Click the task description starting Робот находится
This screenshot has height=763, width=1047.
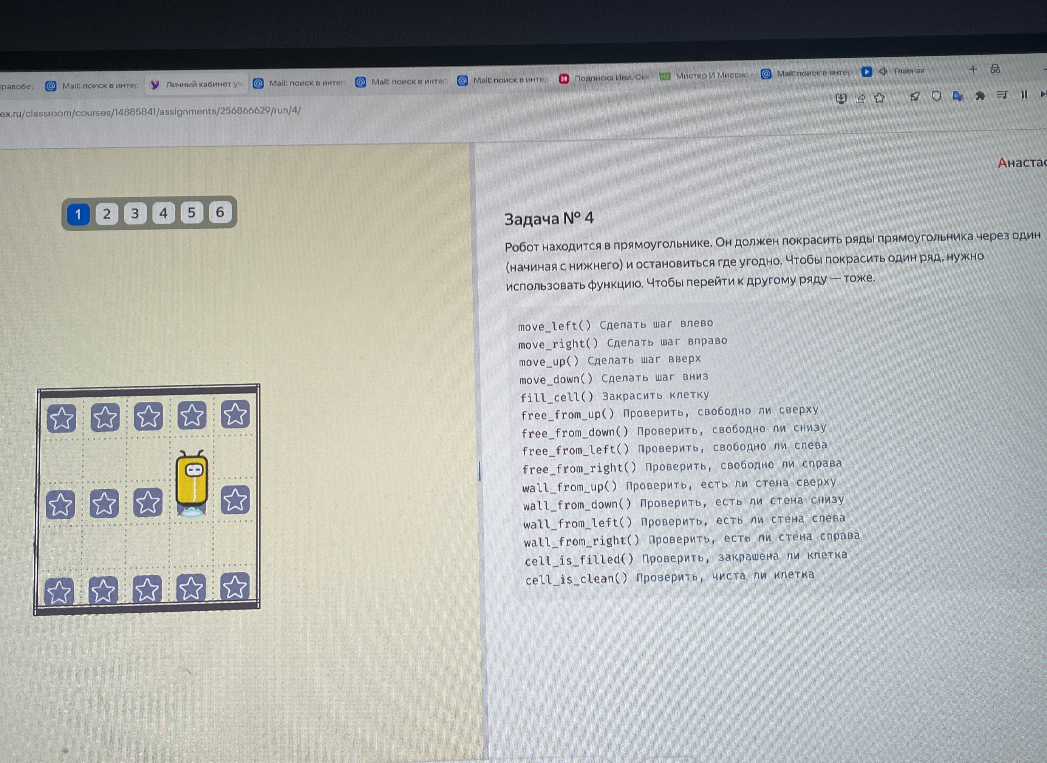773,261
